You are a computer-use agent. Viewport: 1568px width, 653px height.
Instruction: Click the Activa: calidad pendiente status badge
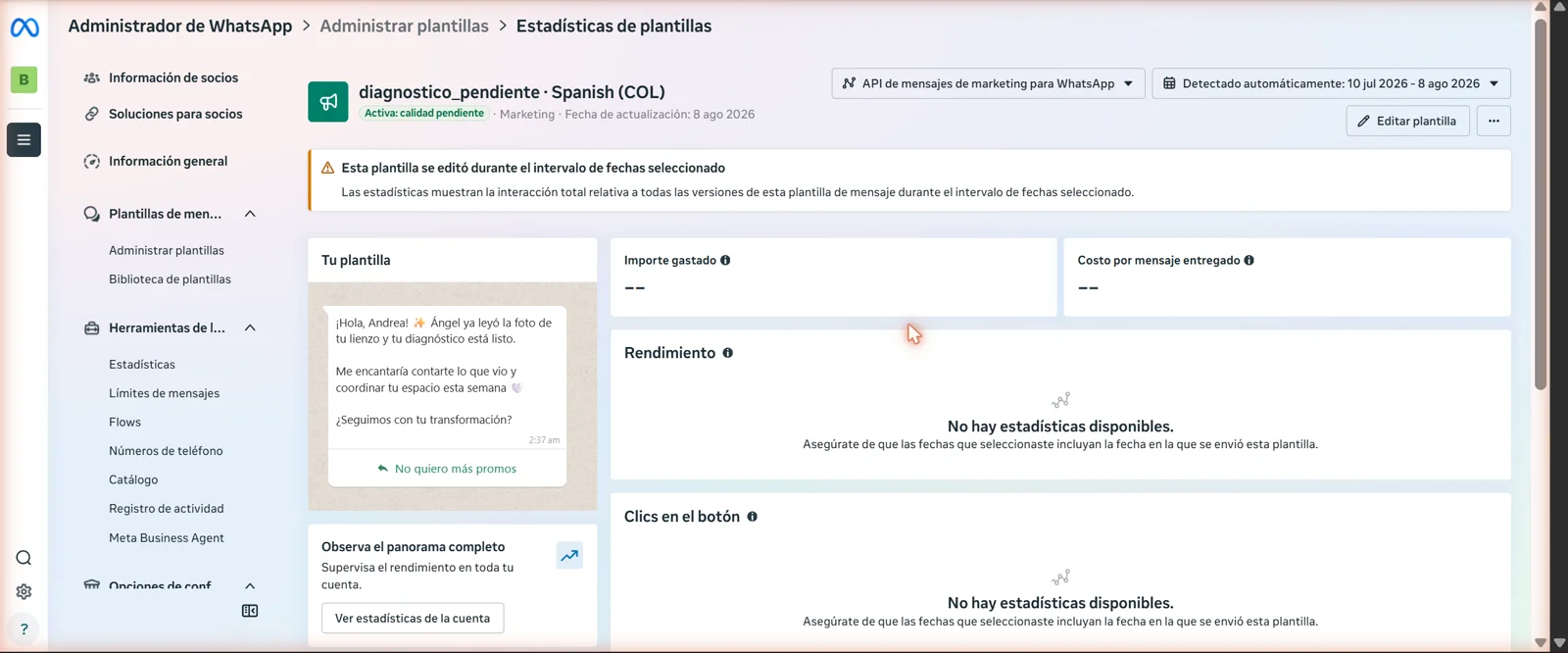click(424, 114)
